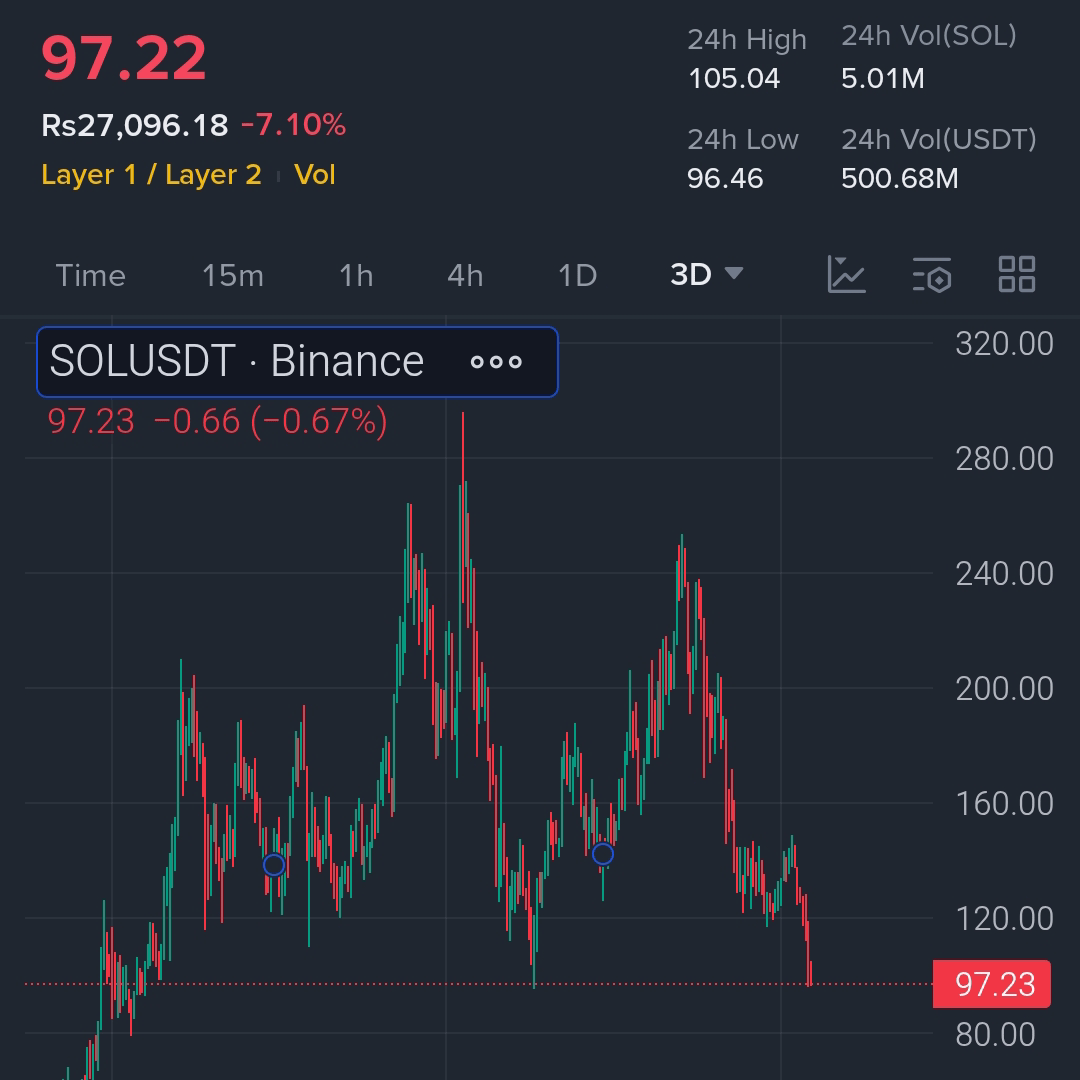Click the 280.00 price axis label
Viewport: 1080px width, 1080px height.
[x=1004, y=459]
